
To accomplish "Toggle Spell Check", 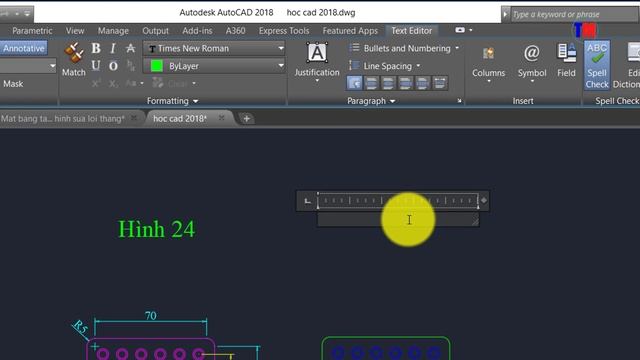I will pyautogui.click(x=597, y=65).
